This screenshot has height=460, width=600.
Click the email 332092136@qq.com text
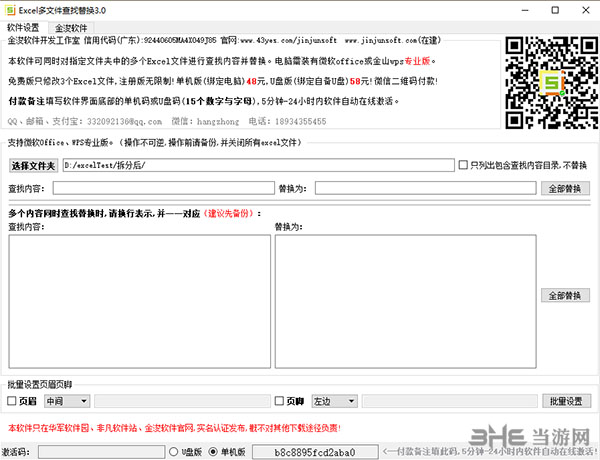click(x=124, y=122)
